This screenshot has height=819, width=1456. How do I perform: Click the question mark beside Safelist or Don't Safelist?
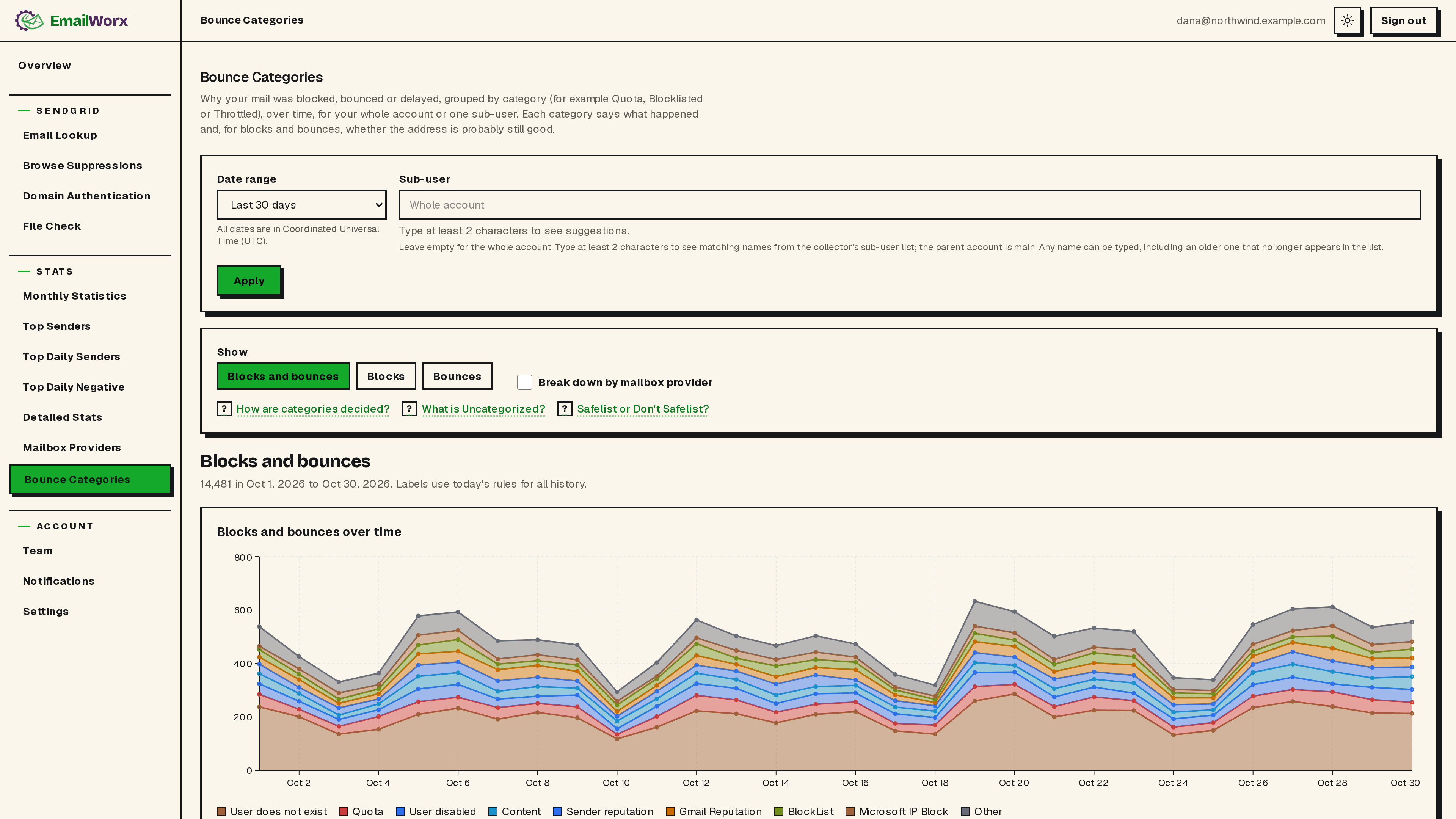coord(565,409)
